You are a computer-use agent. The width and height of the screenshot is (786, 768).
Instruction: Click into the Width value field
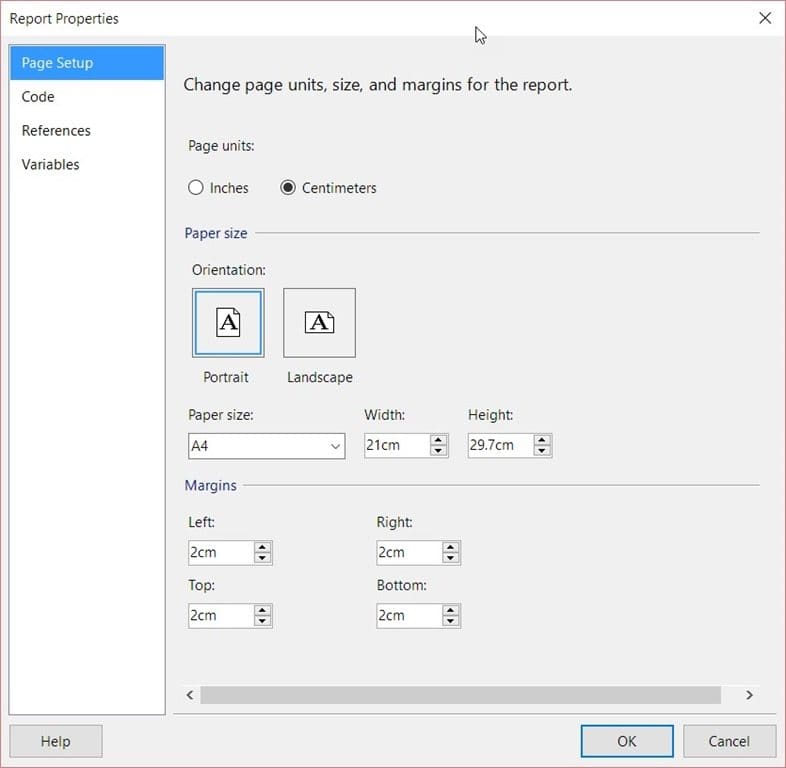[397, 445]
